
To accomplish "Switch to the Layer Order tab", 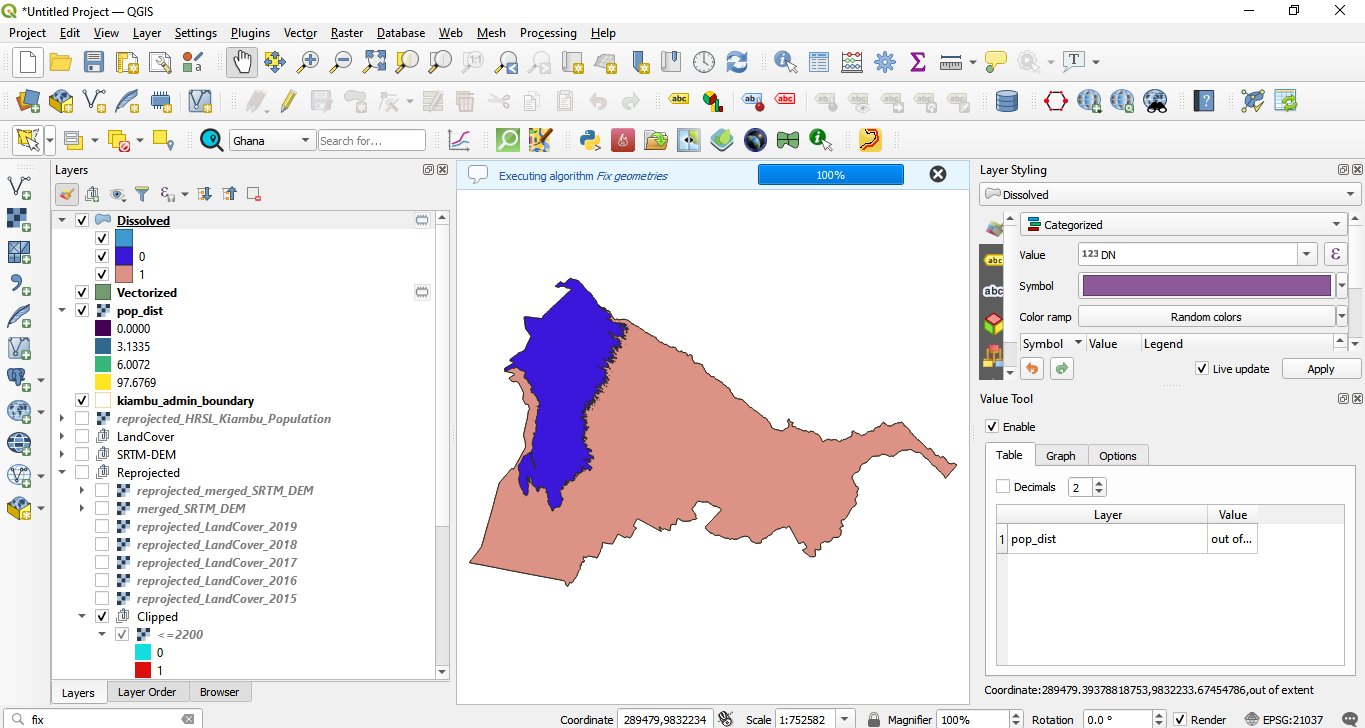I will point(147,692).
